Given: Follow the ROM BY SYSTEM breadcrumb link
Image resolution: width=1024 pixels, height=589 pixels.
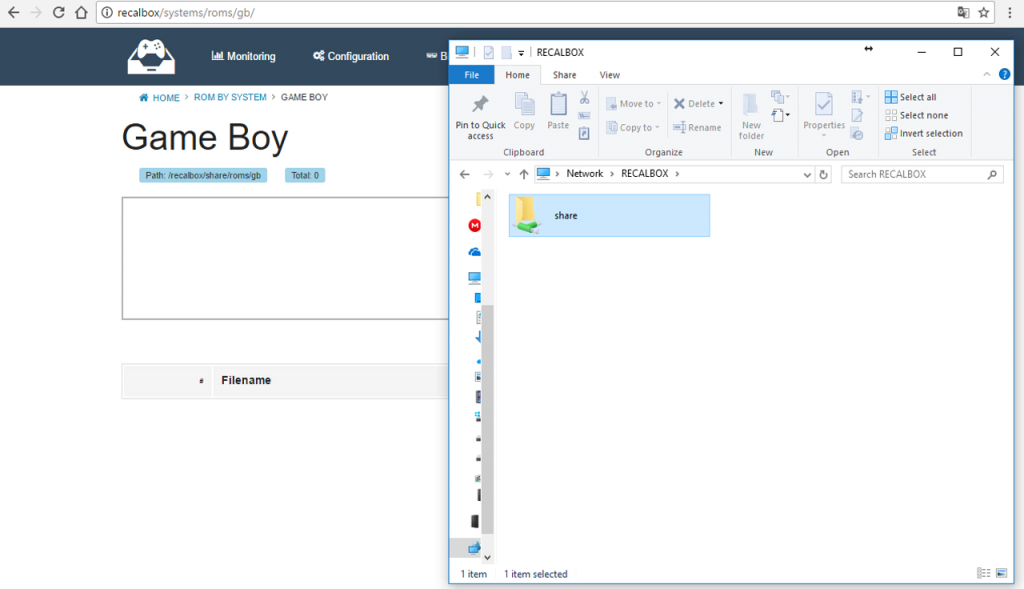Looking at the screenshot, I should point(230,98).
